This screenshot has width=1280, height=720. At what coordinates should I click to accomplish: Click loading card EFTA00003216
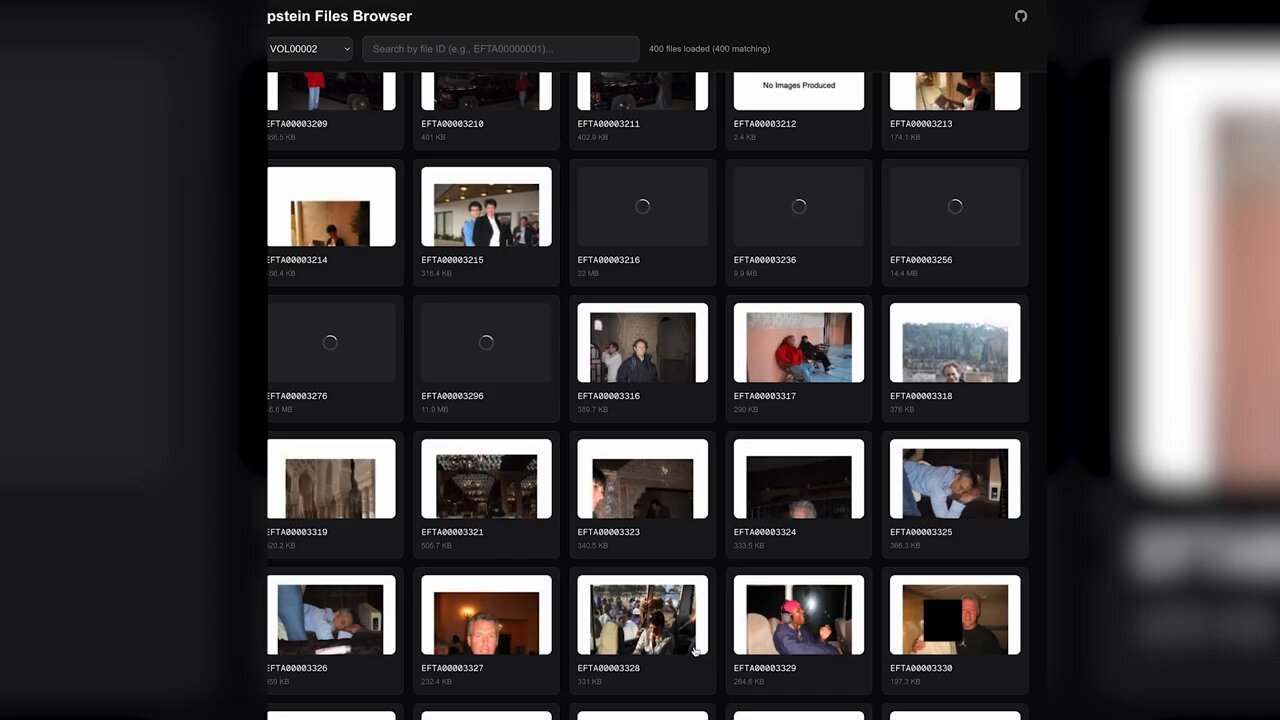pos(642,206)
